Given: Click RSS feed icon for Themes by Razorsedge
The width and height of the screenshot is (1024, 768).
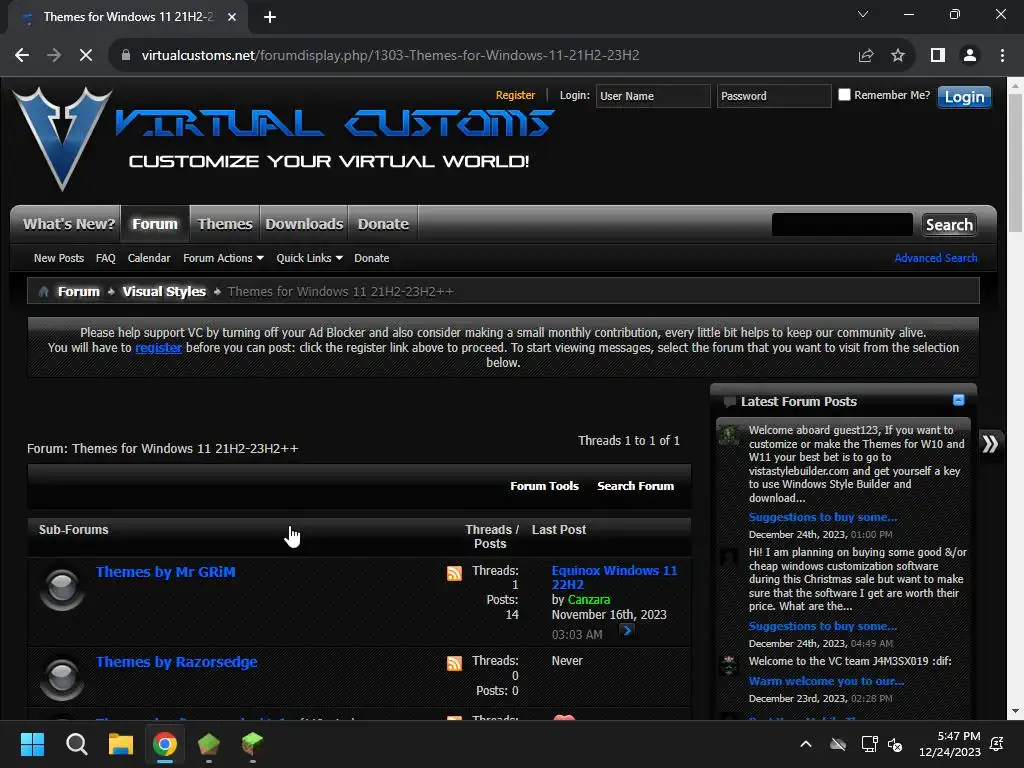Looking at the screenshot, I should pyautogui.click(x=455, y=664).
